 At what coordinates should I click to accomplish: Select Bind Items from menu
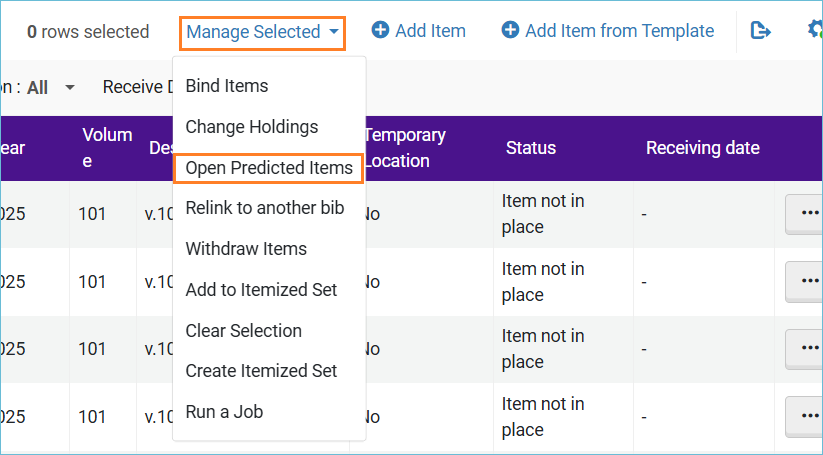(x=227, y=86)
